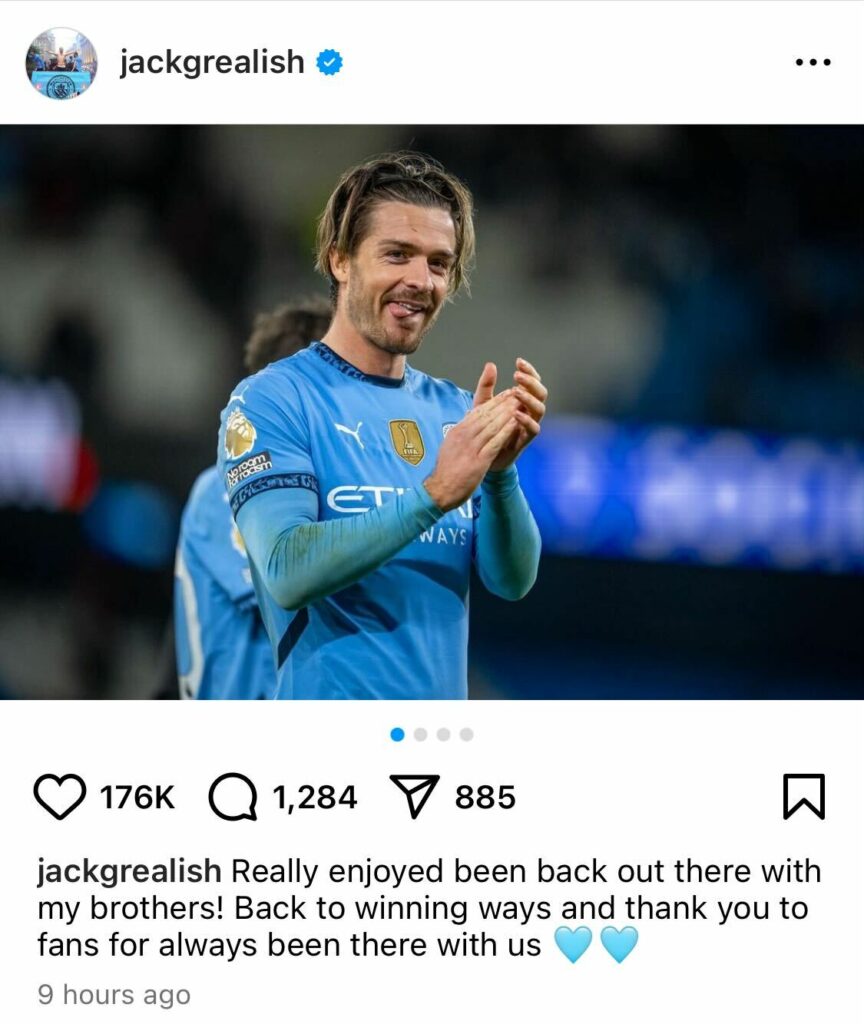
Task: Select the second carousel dot
Action: point(421,735)
